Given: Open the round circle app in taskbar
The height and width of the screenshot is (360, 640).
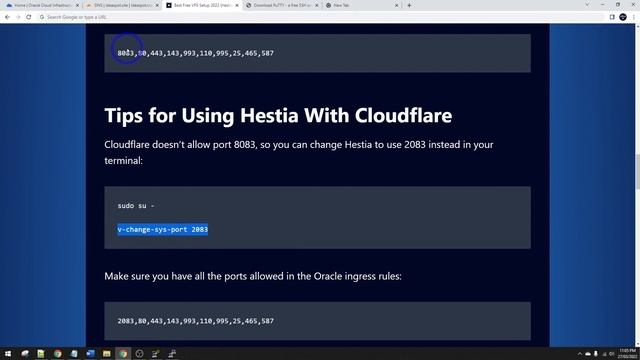Looking at the screenshot, I should point(140,353).
